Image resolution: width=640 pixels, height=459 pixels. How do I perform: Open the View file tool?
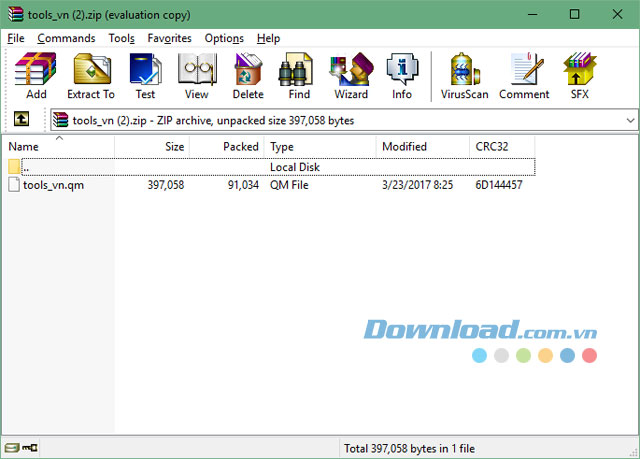coord(196,76)
